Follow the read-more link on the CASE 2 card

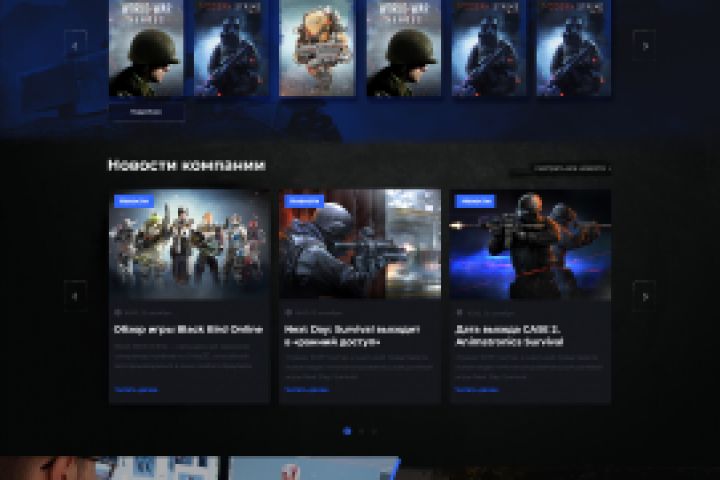point(477,390)
